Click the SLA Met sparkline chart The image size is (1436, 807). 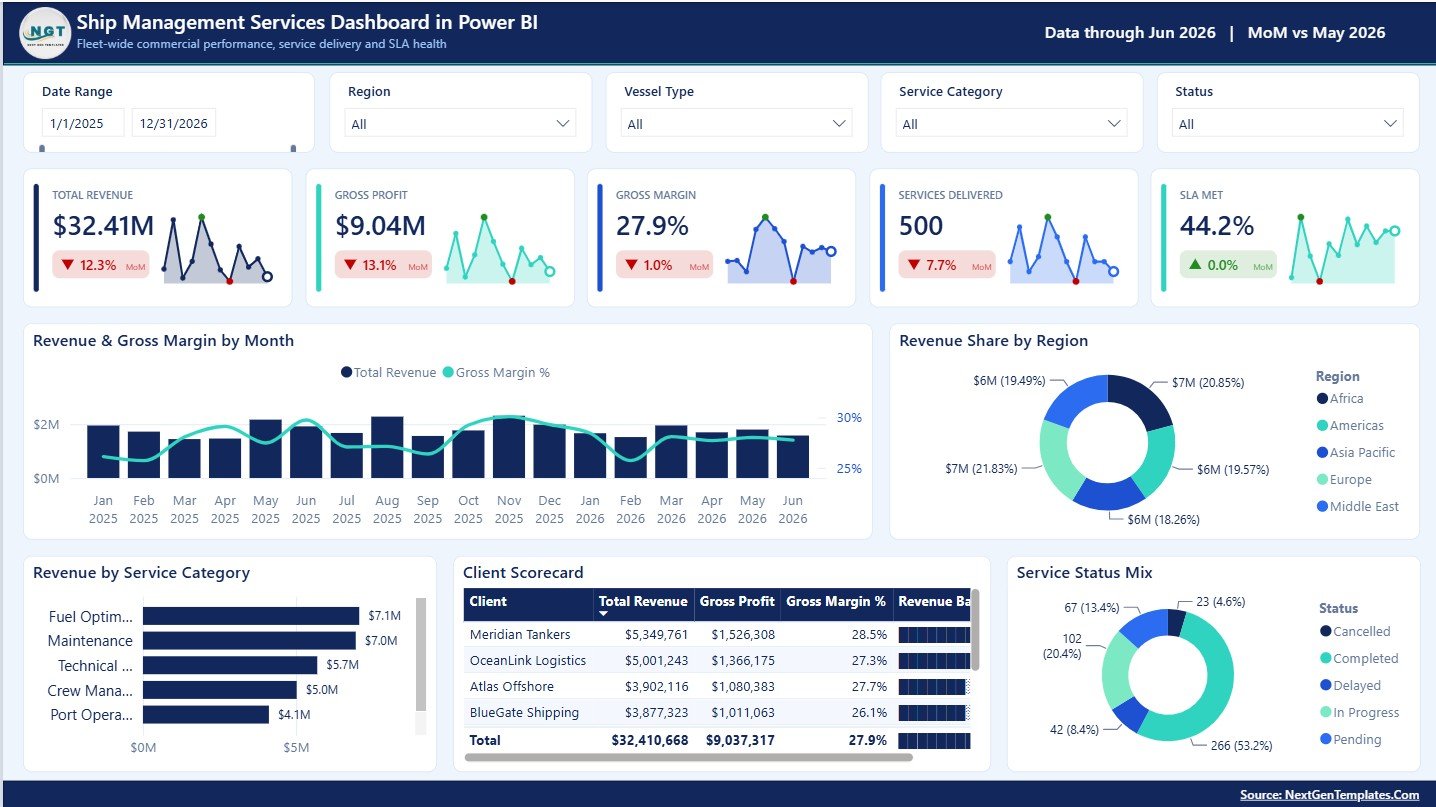1345,250
